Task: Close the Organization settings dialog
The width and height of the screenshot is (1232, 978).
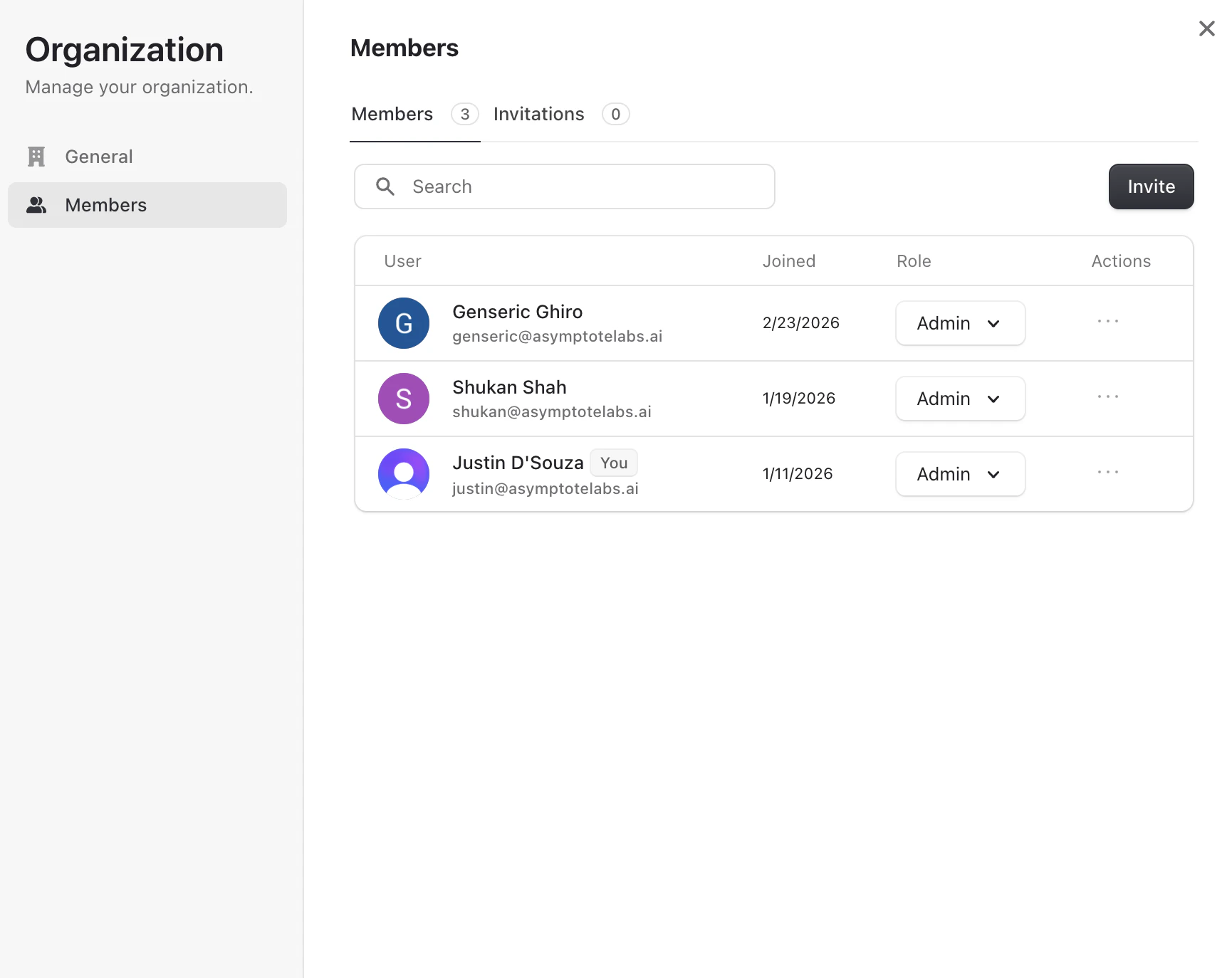Action: coord(1206,28)
